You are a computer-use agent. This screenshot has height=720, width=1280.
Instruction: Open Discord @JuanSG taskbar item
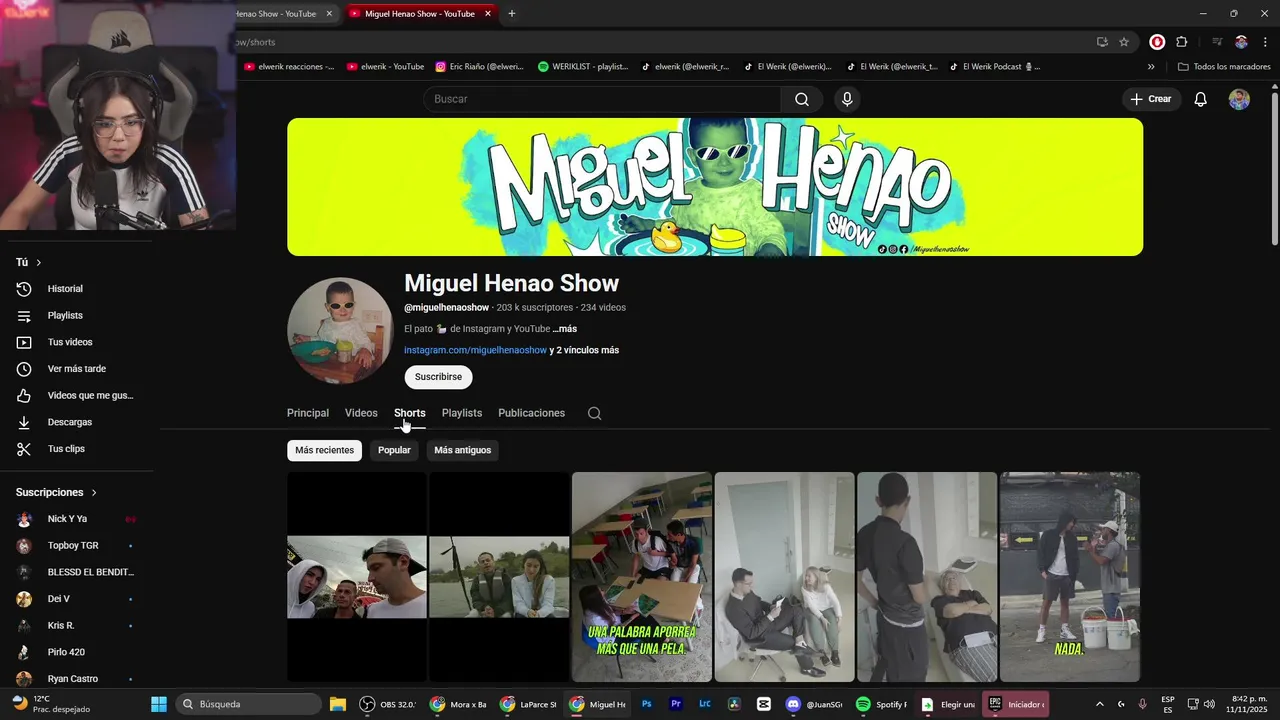coord(814,704)
